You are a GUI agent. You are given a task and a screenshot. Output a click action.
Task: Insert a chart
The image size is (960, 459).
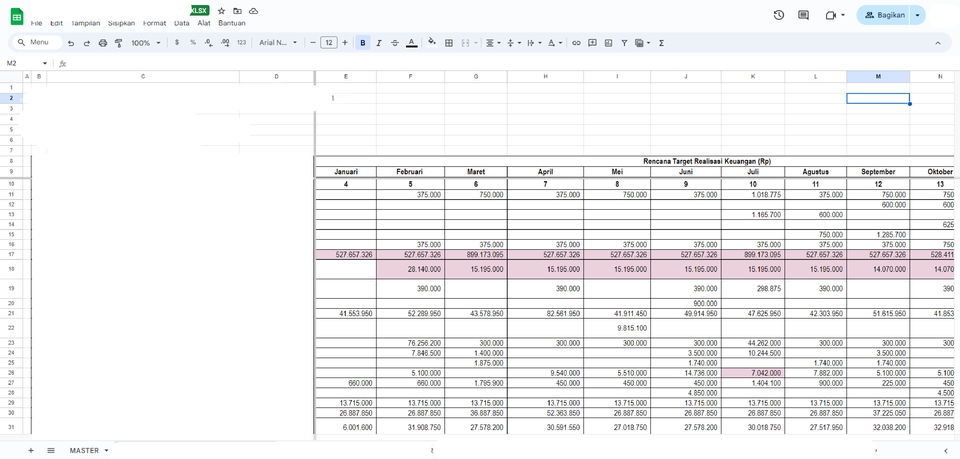pyautogui.click(x=608, y=43)
